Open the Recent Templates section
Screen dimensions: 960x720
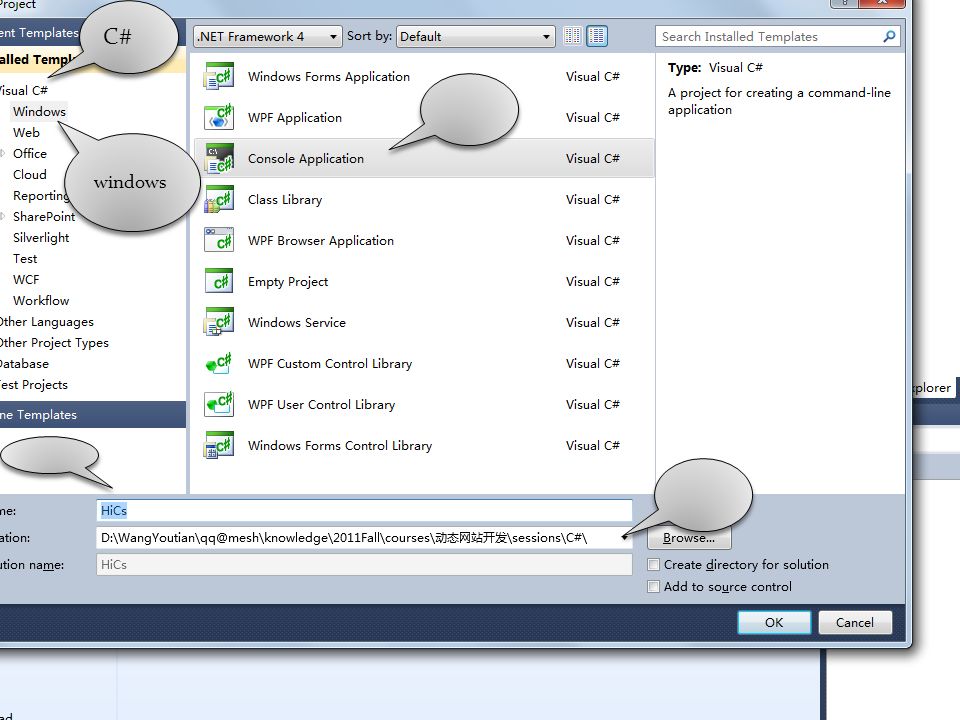40,32
